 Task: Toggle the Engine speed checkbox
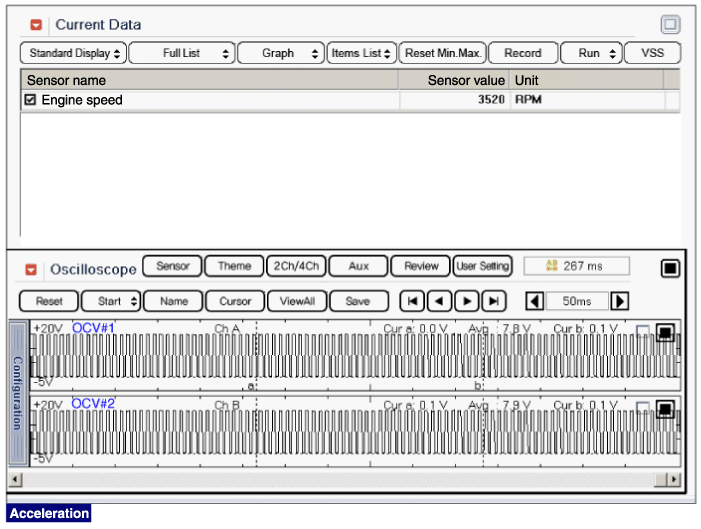click(x=30, y=100)
